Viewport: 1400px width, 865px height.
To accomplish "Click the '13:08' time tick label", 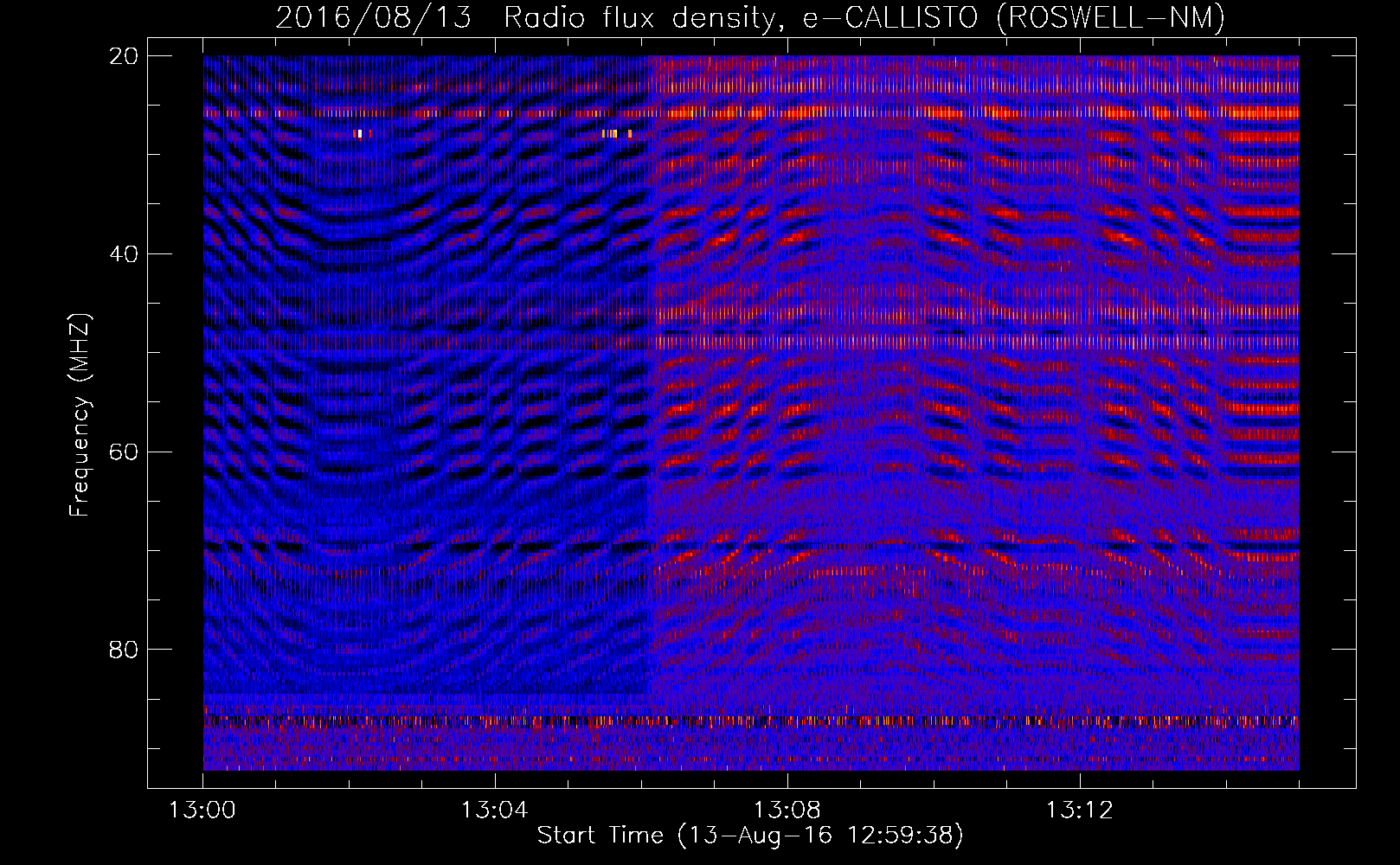I will 787,811.
